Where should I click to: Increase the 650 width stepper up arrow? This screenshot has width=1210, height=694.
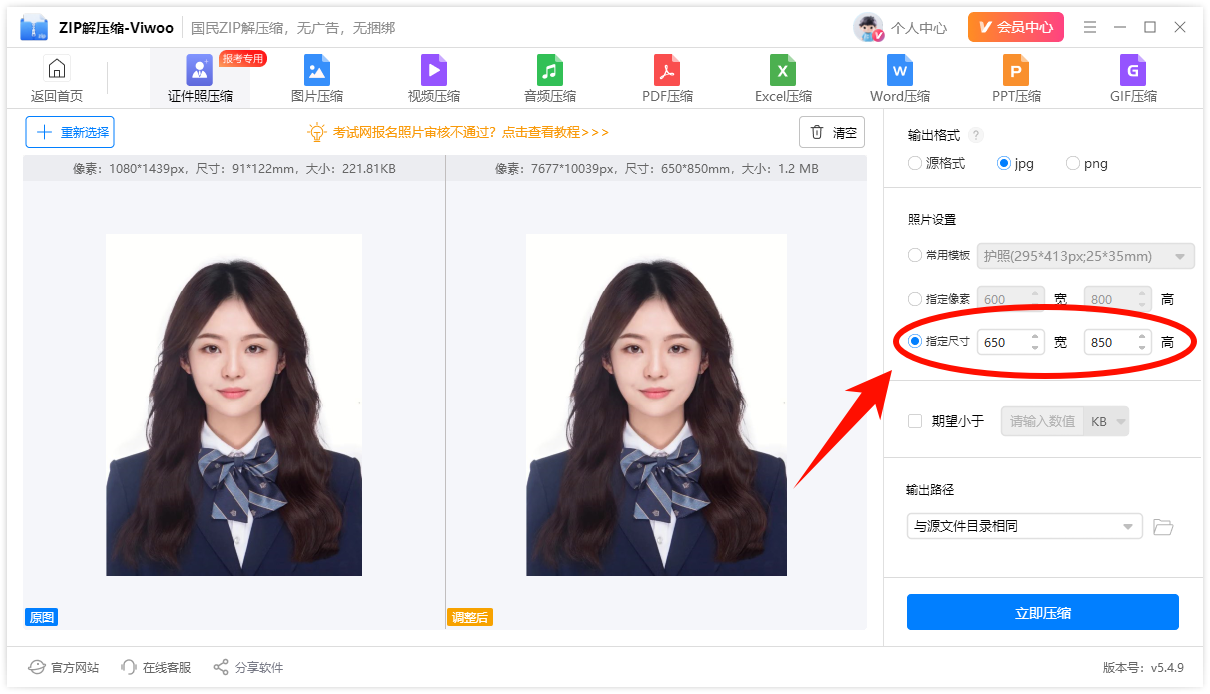coord(1035,336)
